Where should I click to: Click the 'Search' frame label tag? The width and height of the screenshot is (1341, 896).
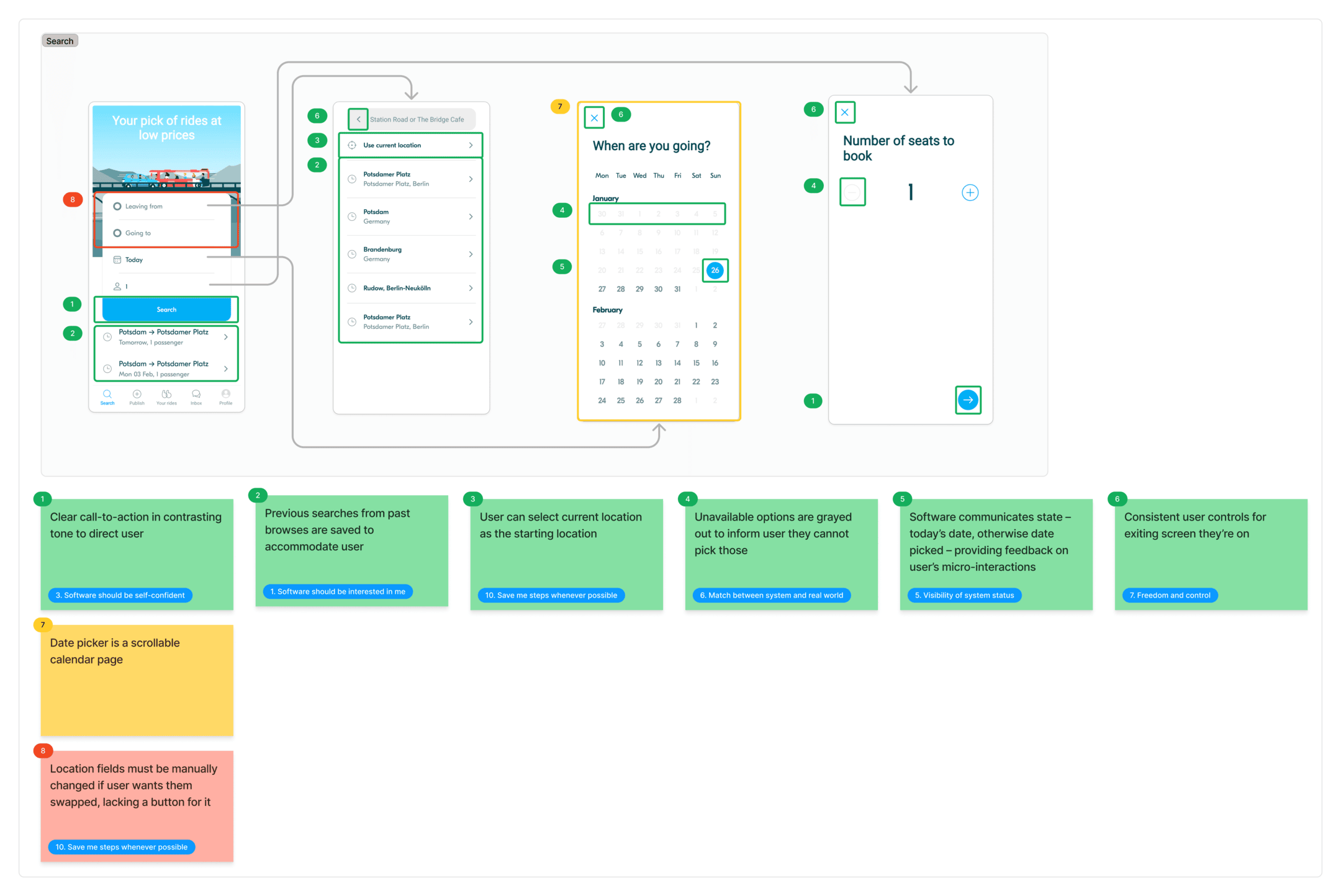[60, 41]
